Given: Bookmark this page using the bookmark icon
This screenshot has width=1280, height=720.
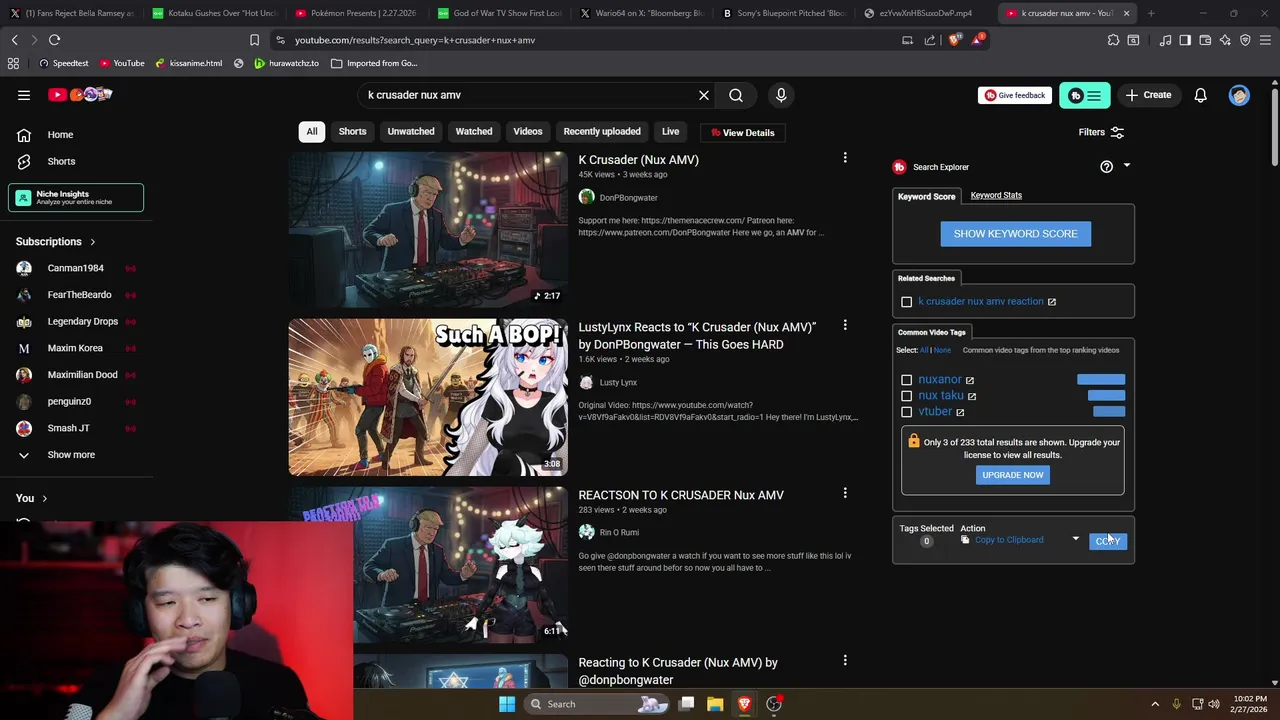Looking at the screenshot, I should coord(254,40).
